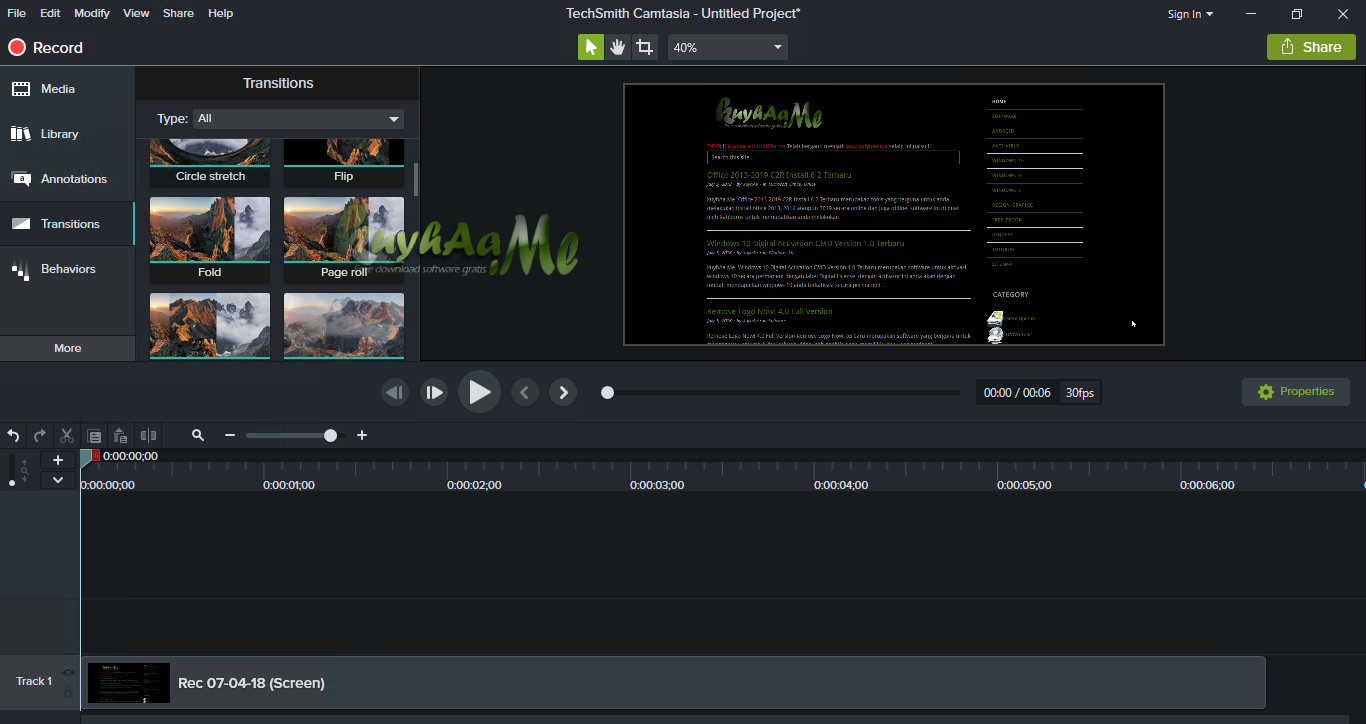1366x724 pixels.
Task: Click the timeline zoom in plus
Action: click(x=362, y=435)
